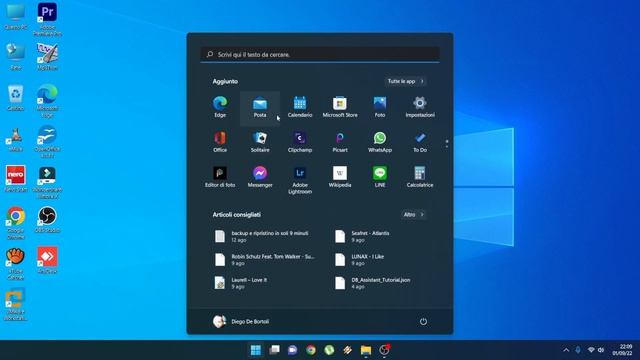
Task: Open the Wi-Fi network tray icon
Action: pyautogui.click(x=591, y=350)
